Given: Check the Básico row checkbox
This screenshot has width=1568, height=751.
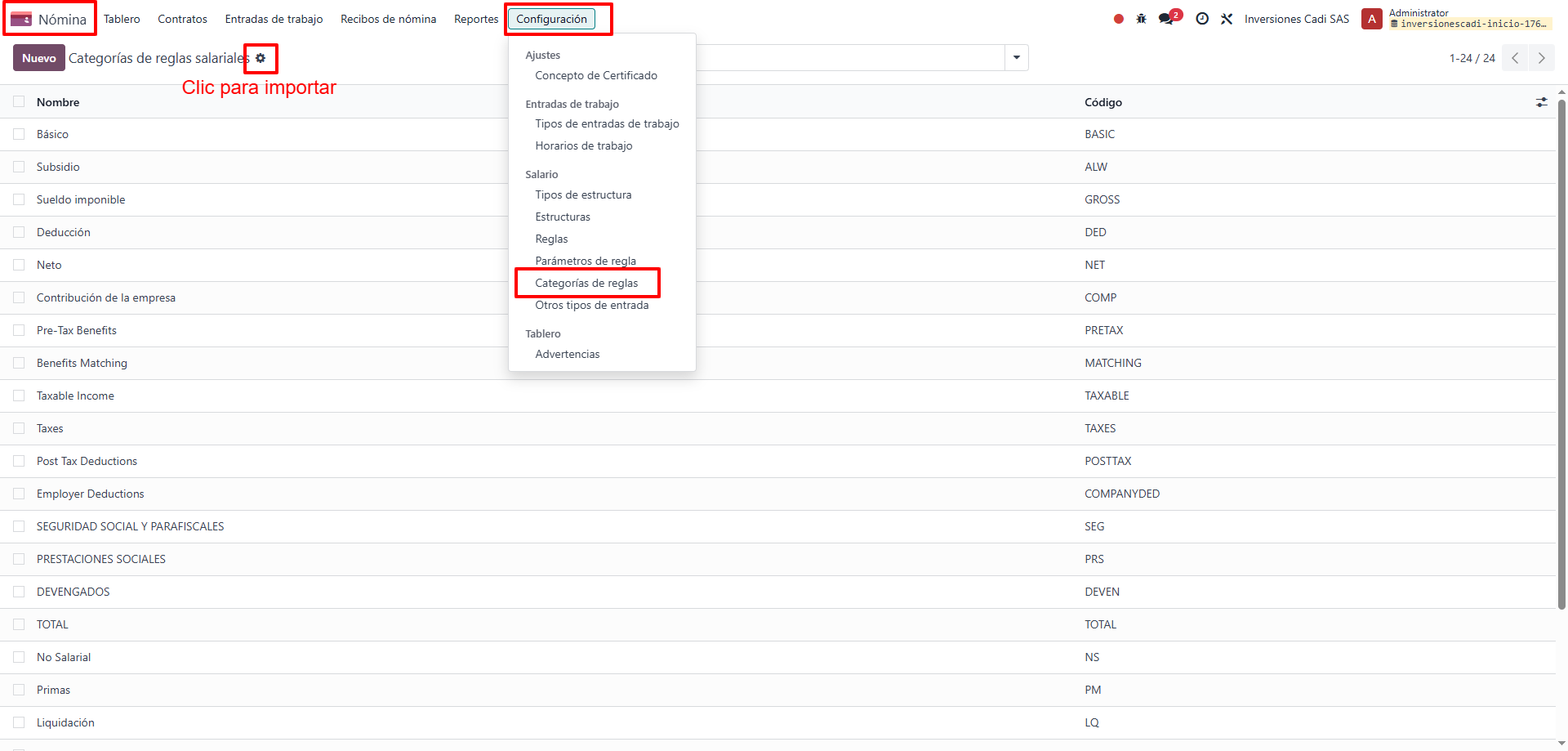Looking at the screenshot, I should pos(19,134).
